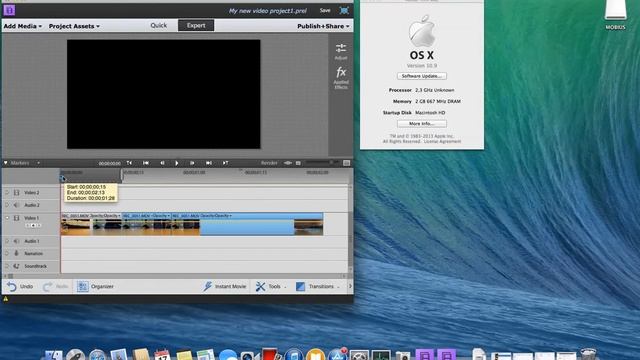The height and width of the screenshot is (360, 640).
Task: Click the Narration microphone icon
Action: (x=17, y=253)
